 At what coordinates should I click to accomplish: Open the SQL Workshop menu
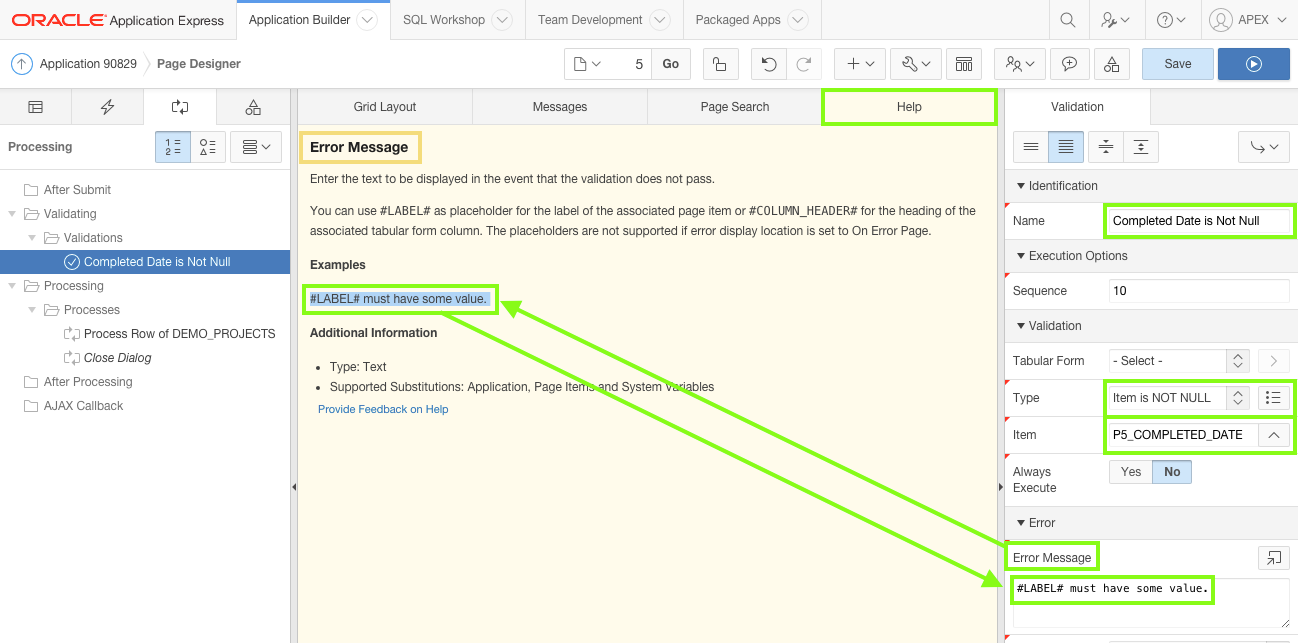[x=444, y=19]
